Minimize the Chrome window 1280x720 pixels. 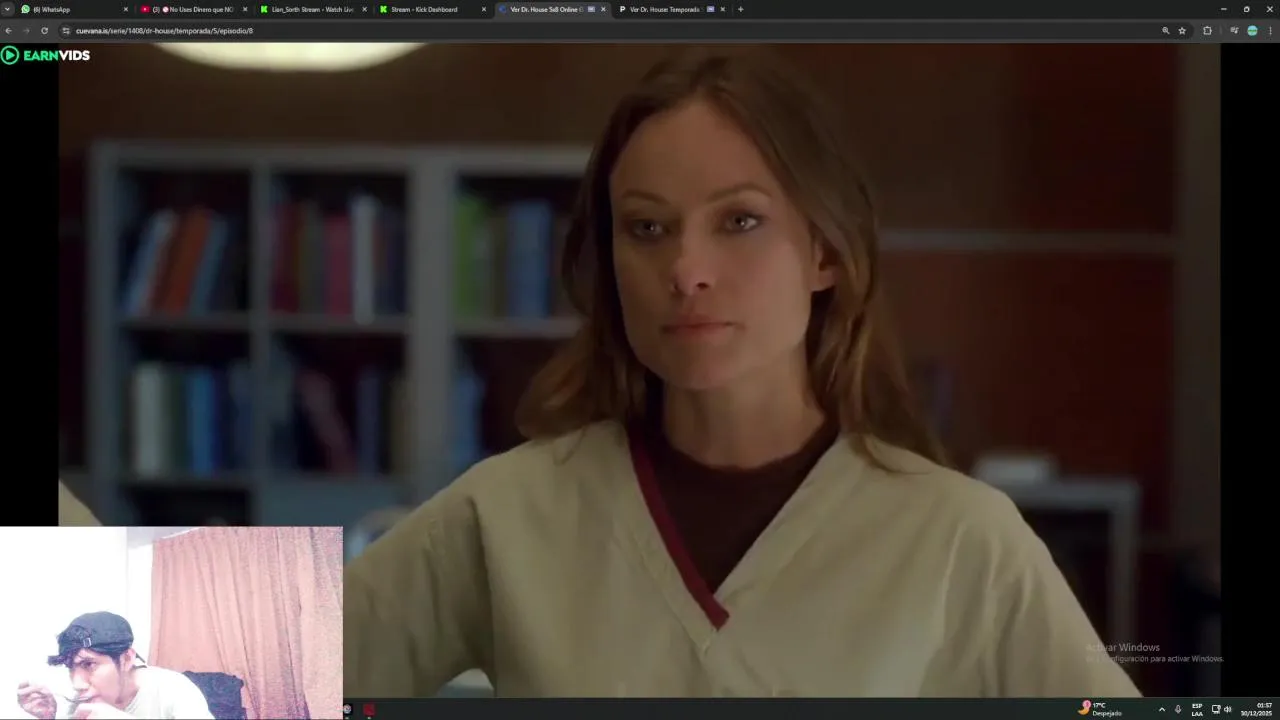(1223, 9)
